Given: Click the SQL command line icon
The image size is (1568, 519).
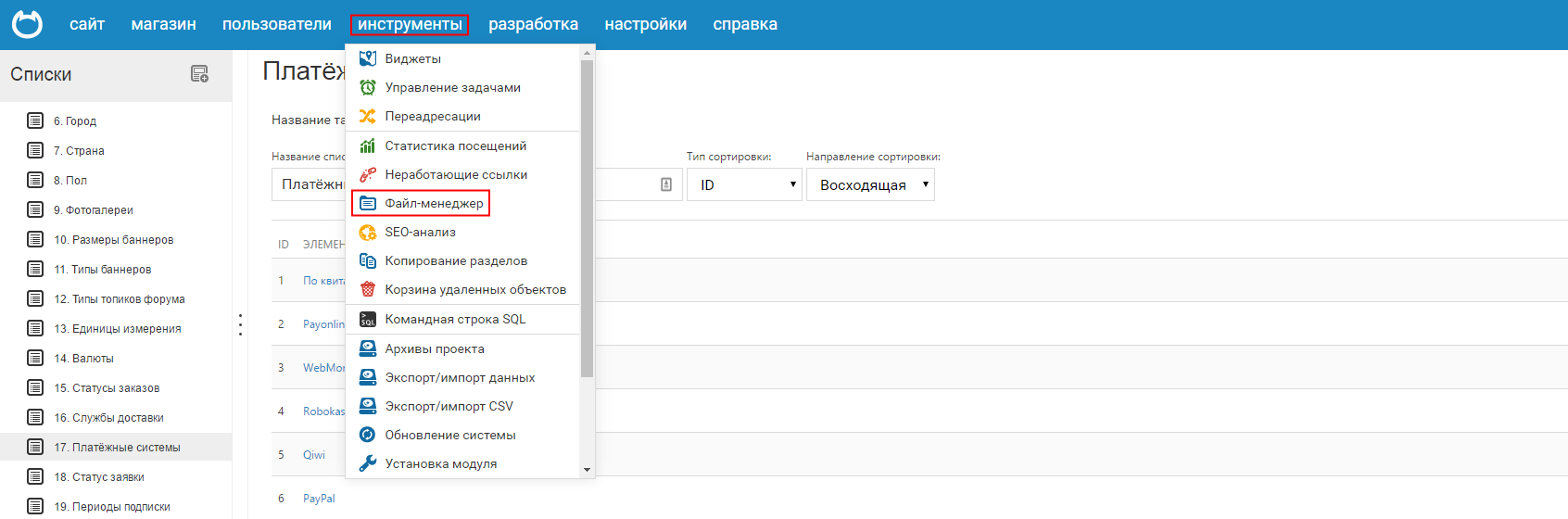Looking at the screenshot, I should point(368,319).
